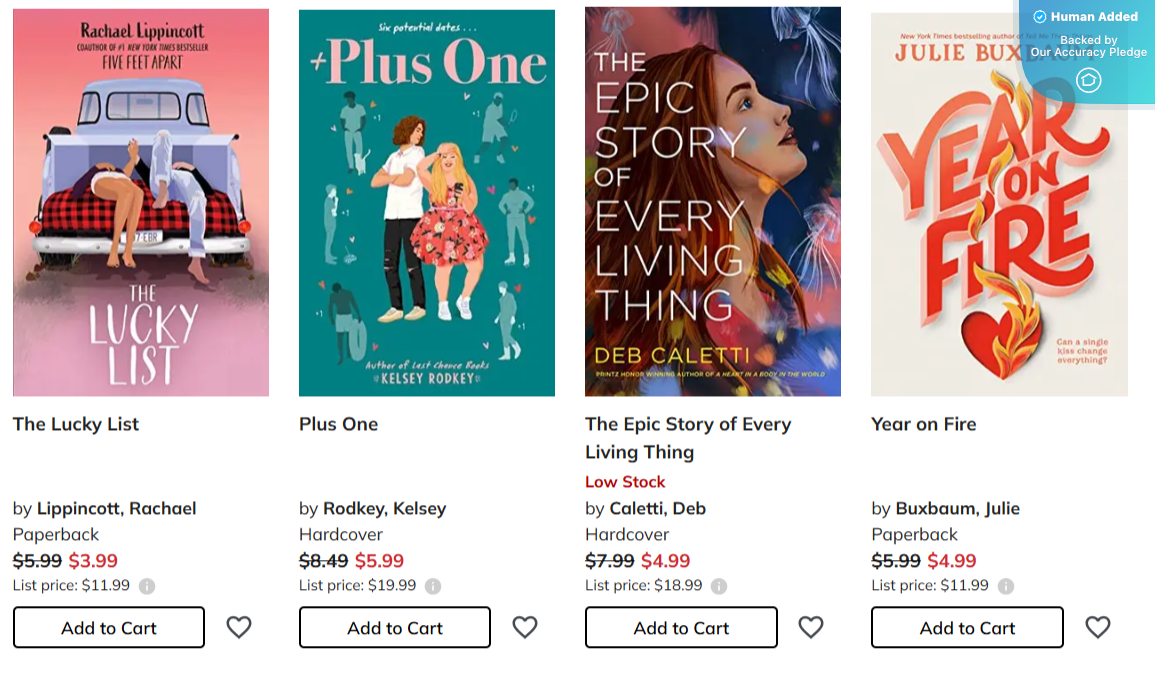Open the Epic Story of Every Living Thing page
The height and width of the screenshot is (692, 1155).
pyautogui.click(x=688, y=437)
